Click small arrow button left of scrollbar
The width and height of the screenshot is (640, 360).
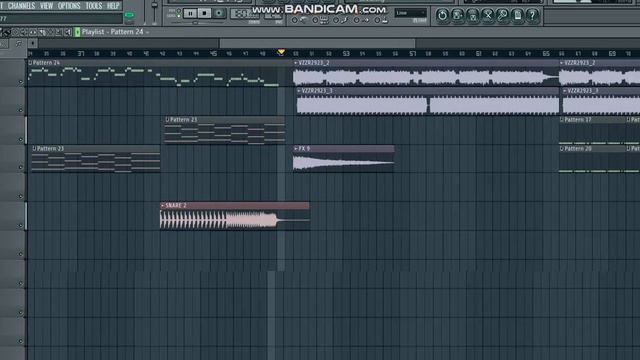tap(33, 43)
